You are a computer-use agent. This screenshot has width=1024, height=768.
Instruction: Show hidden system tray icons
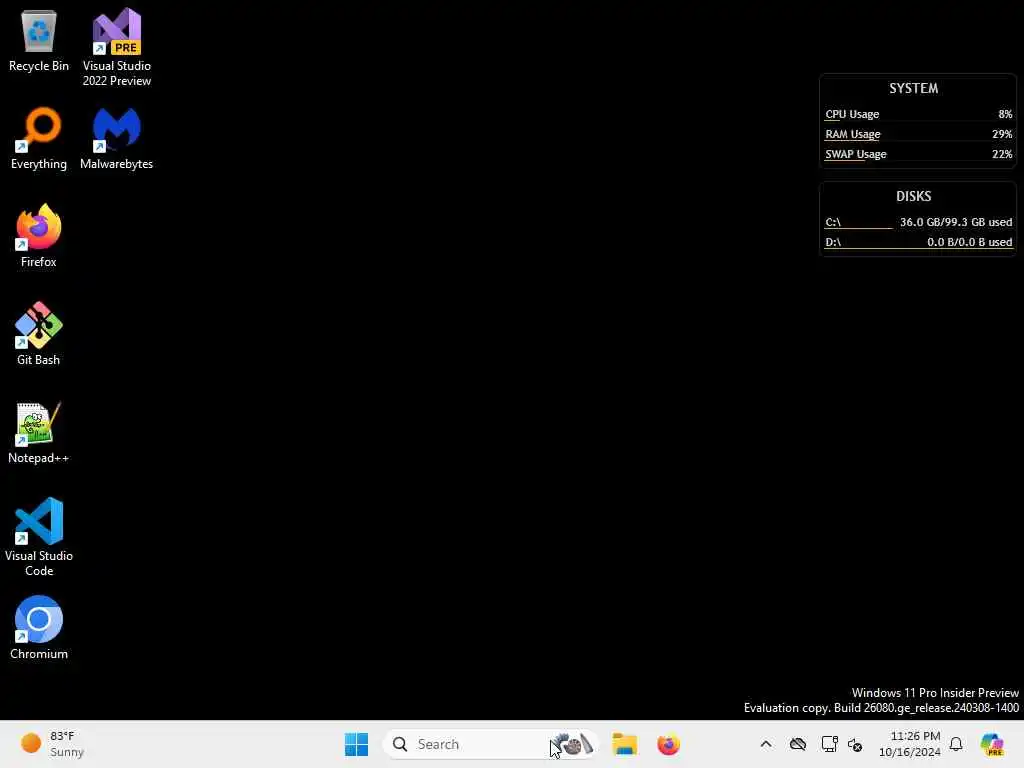[x=766, y=744]
